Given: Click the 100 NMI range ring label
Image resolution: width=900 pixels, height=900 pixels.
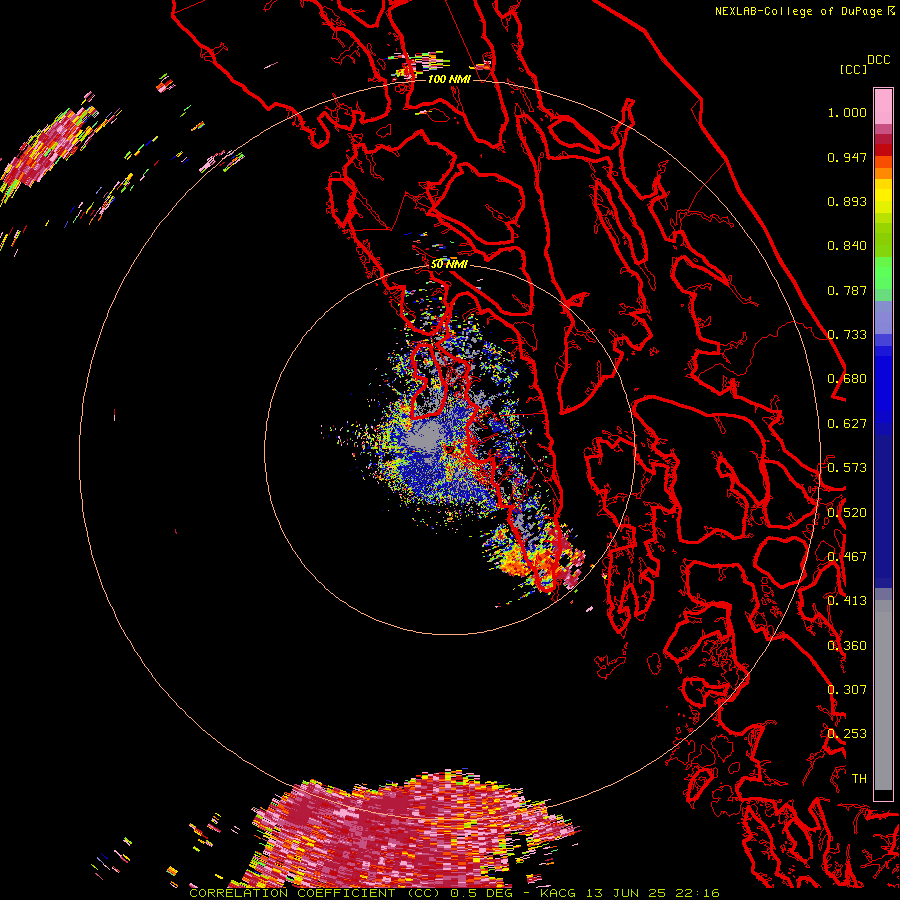Looking at the screenshot, I should (x=449, y=79).
